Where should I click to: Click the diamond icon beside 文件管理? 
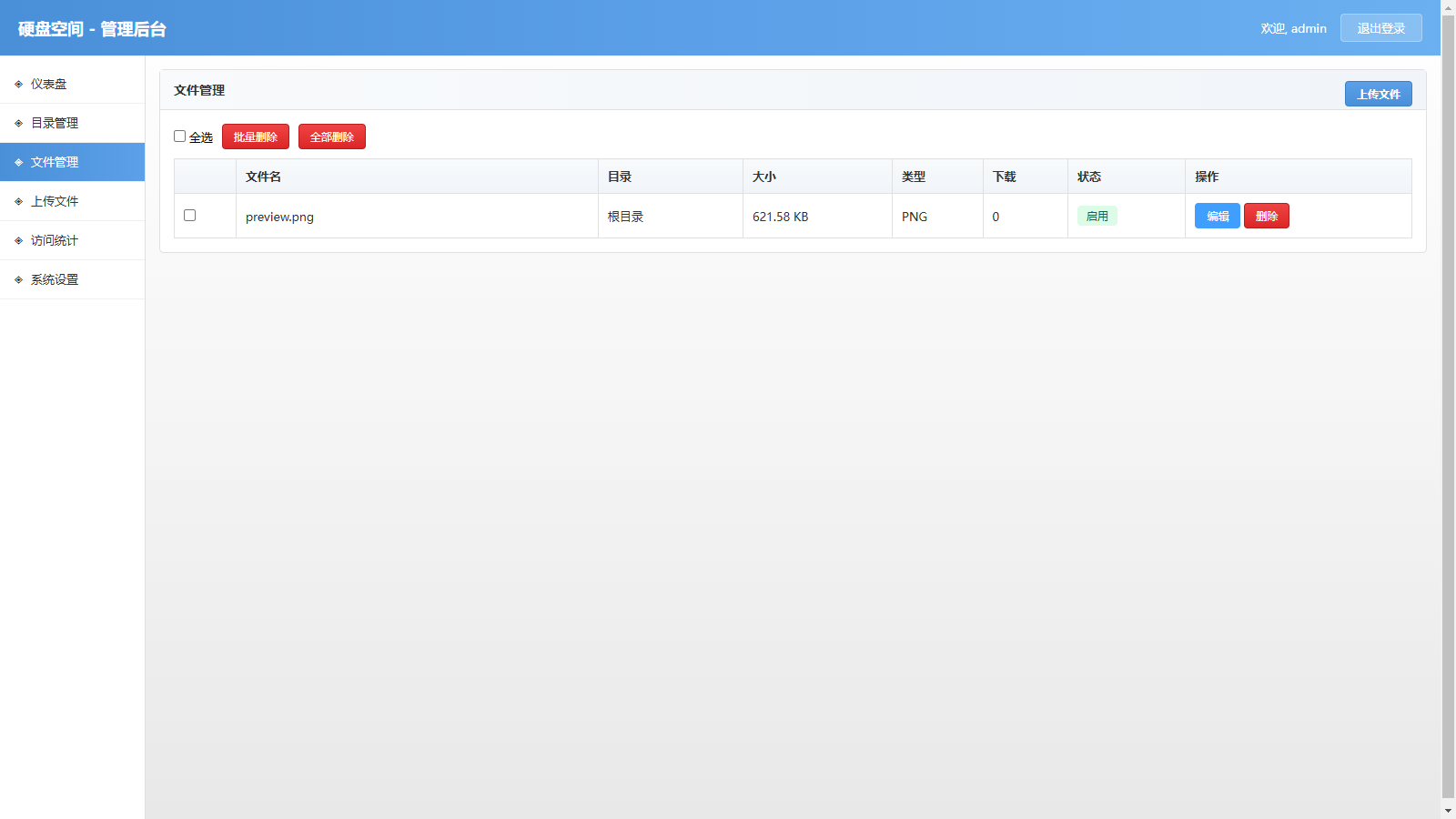(x=18, y=162)
